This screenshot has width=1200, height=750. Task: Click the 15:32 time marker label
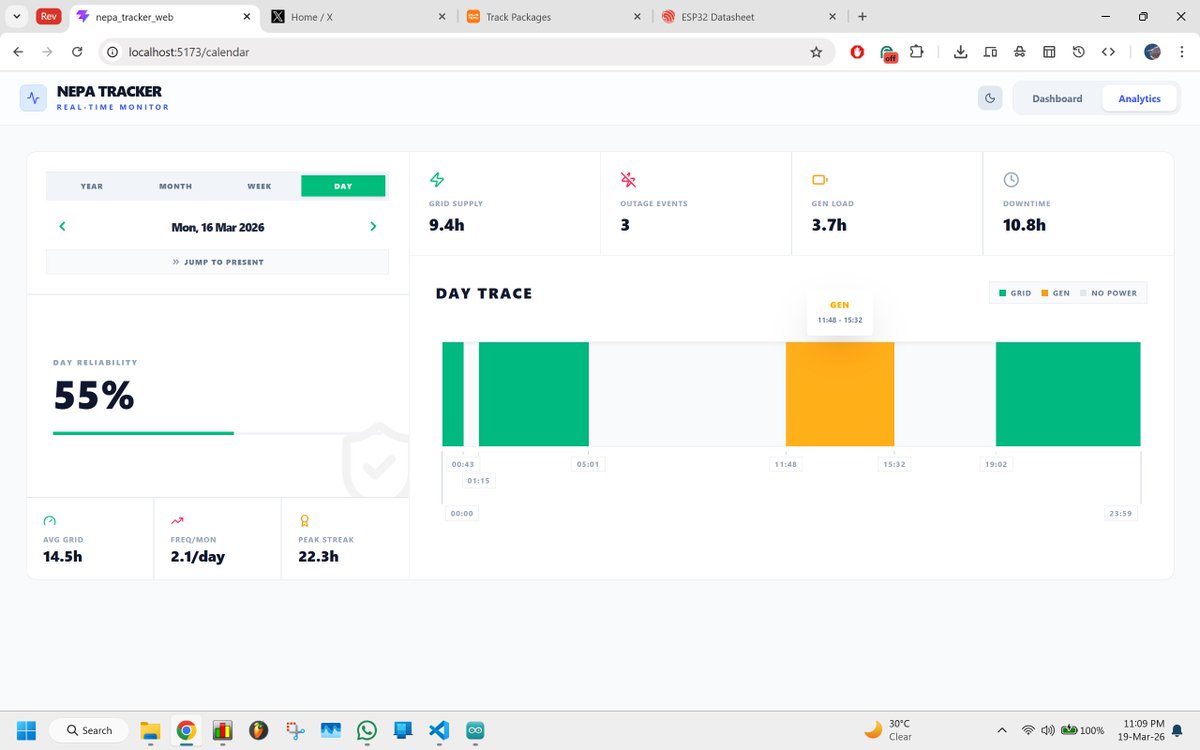(894, 464)
